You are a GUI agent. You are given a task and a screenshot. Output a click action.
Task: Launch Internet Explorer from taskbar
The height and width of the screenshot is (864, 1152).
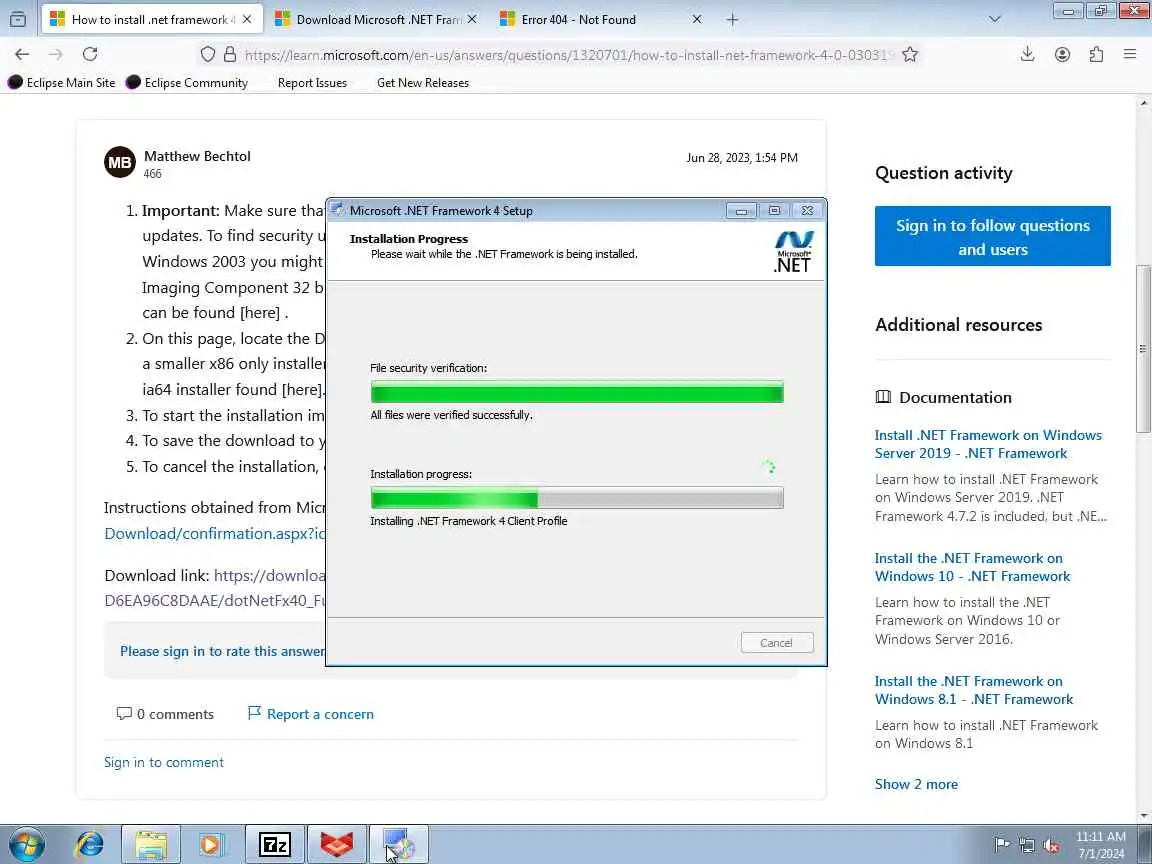coord(90,845)
